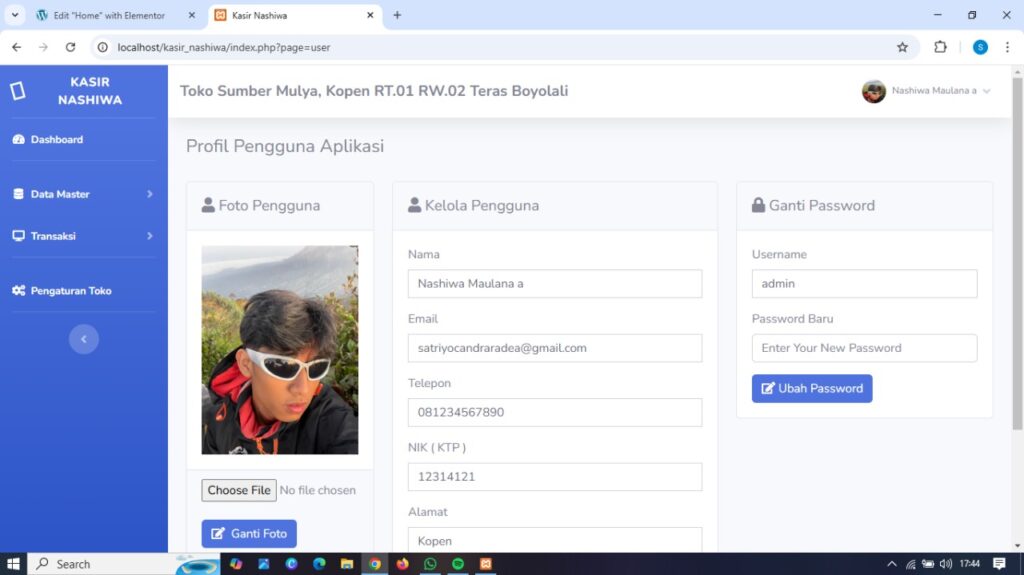
Task: Open network settings tray icon
Action: [910, 564]
